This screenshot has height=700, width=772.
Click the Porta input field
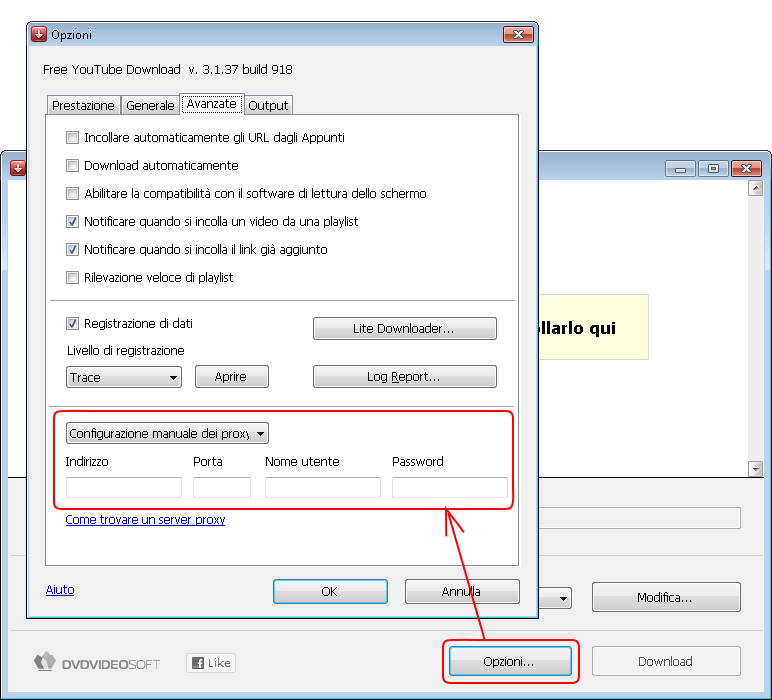tap(222, 487)
